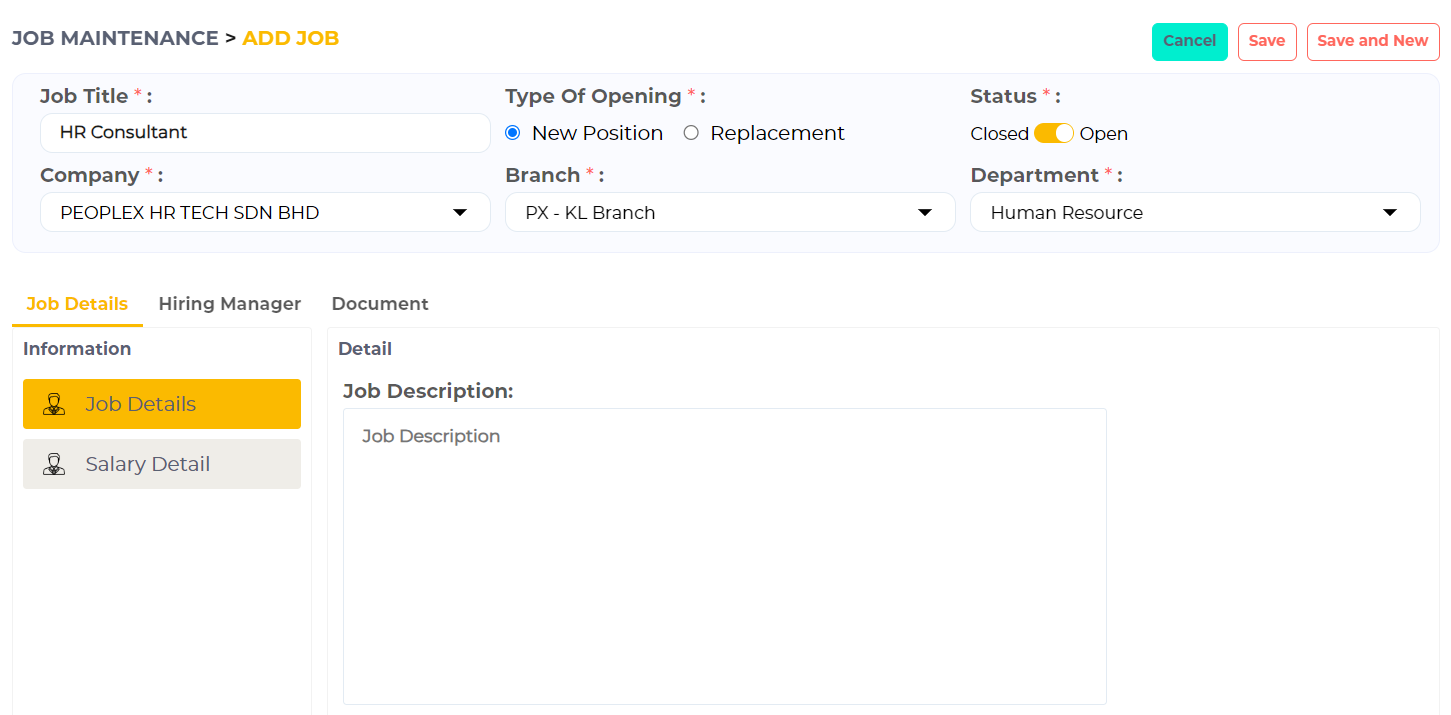Click the Save button
The width and height of the screenshot is (1451, 715).
point(1267,41)
